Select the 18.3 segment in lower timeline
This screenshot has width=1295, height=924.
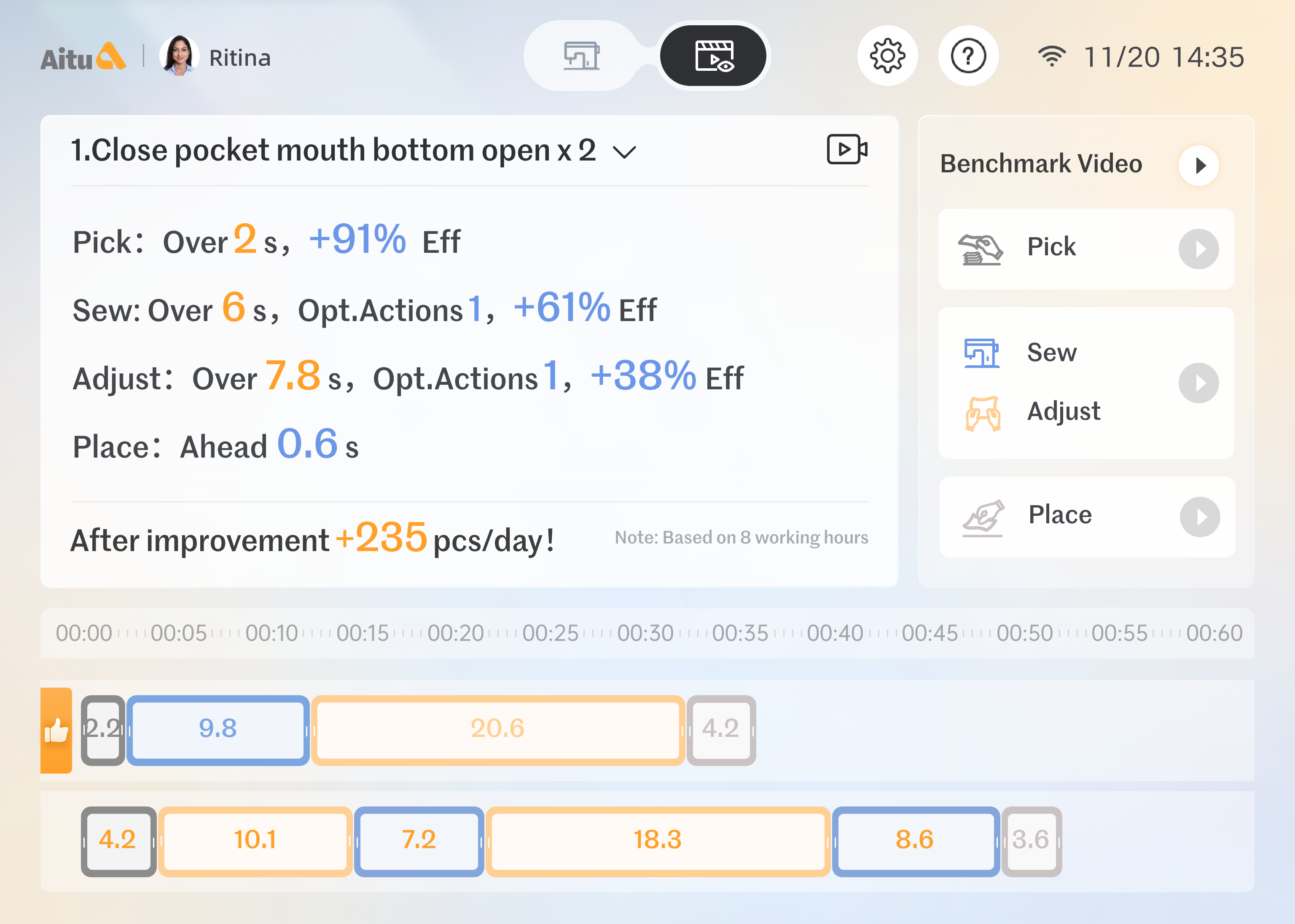[658, 840]
